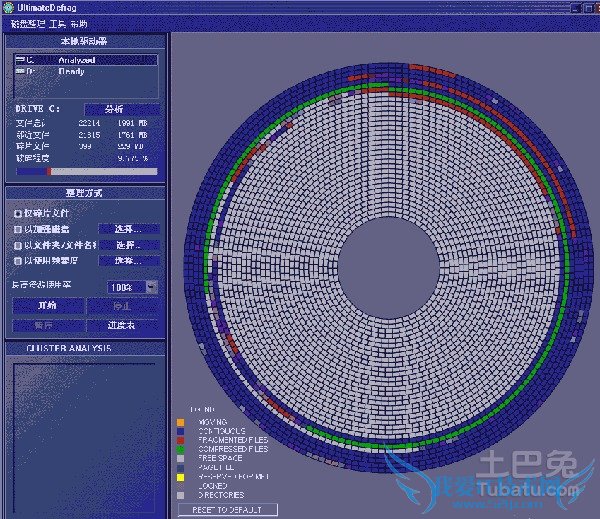The width and height of the screenshot is (600, 519).
Task: Select the C: drive icon row
Action: tap(86, 60)
